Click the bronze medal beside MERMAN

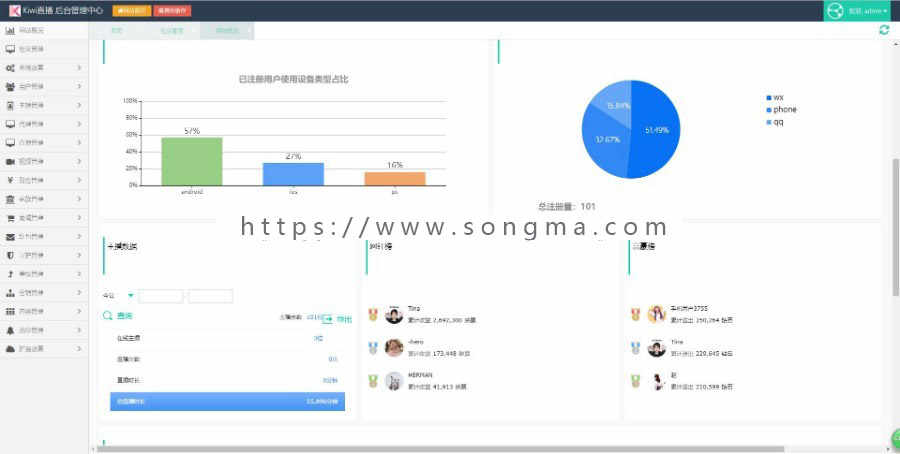tap(373, 381)
